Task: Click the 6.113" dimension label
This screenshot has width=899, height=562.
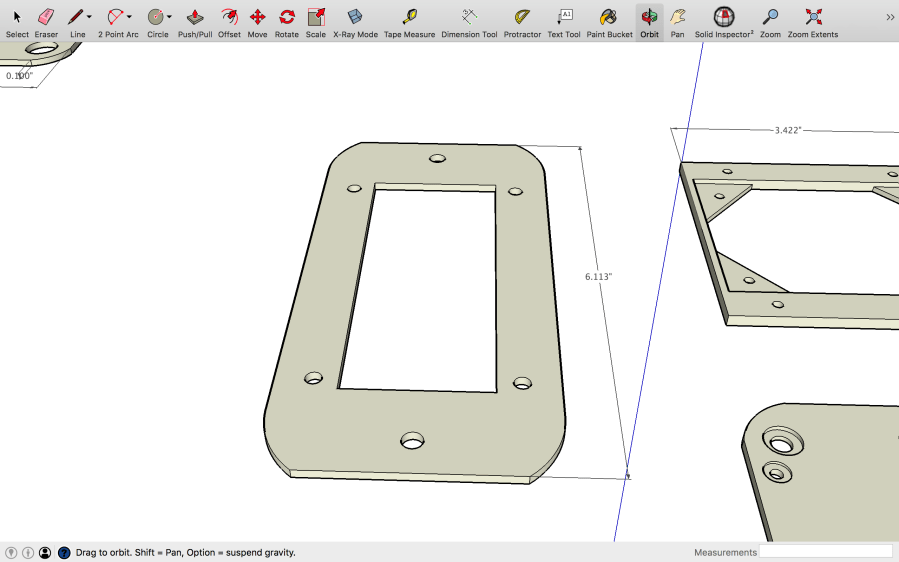Action: click(x=598, y=276)
